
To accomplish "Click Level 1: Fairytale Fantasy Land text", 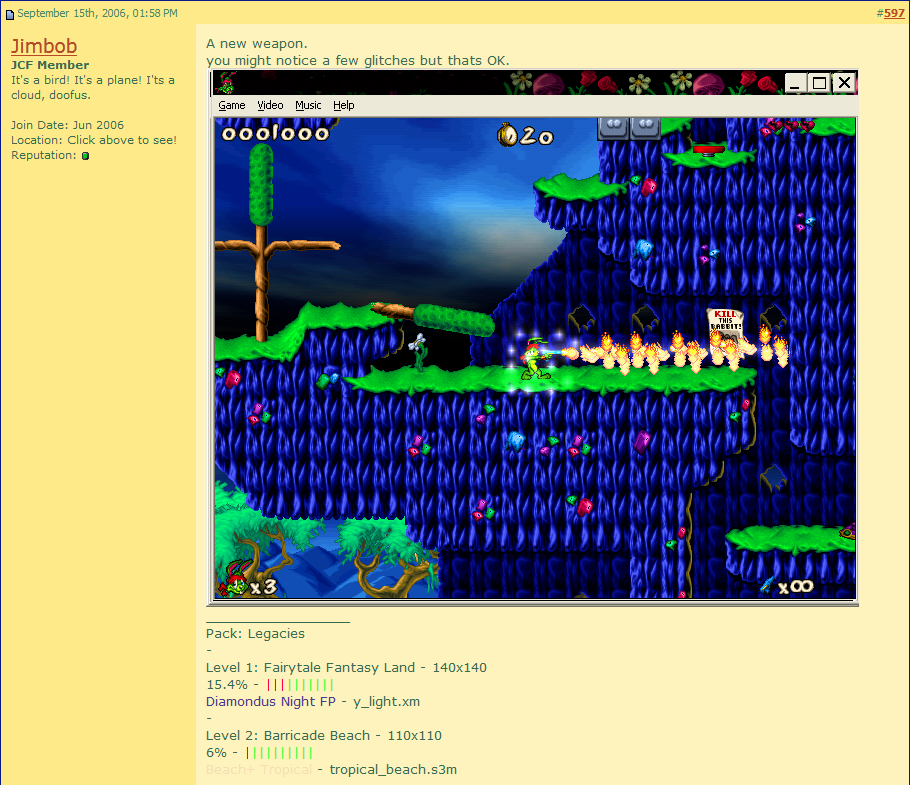I will [310, 667].
